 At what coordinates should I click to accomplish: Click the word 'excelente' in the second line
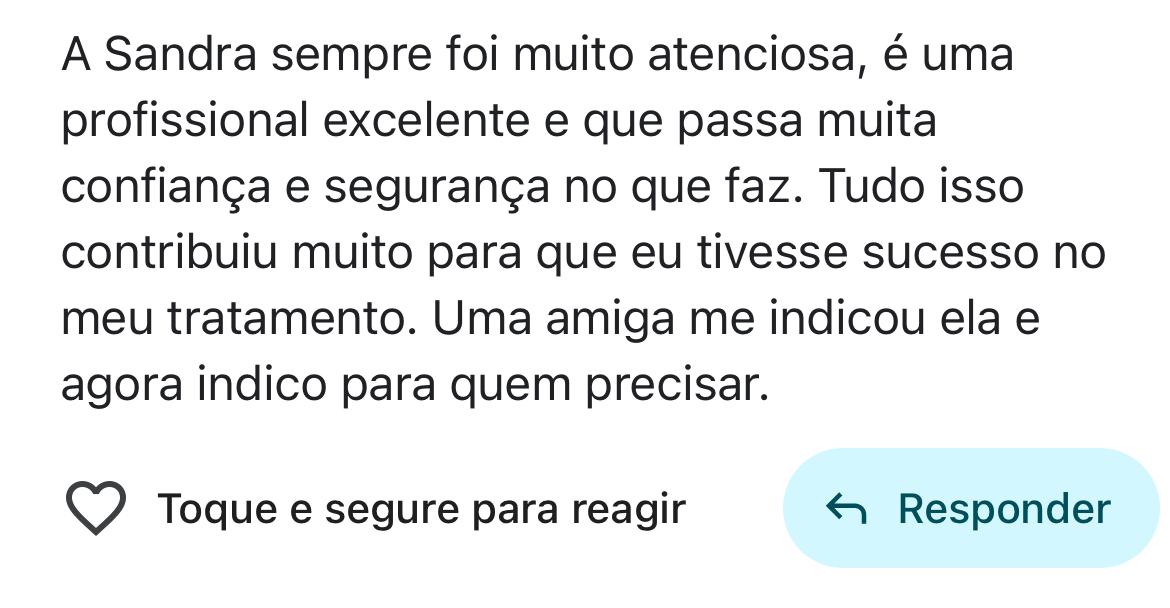[426, 121]
